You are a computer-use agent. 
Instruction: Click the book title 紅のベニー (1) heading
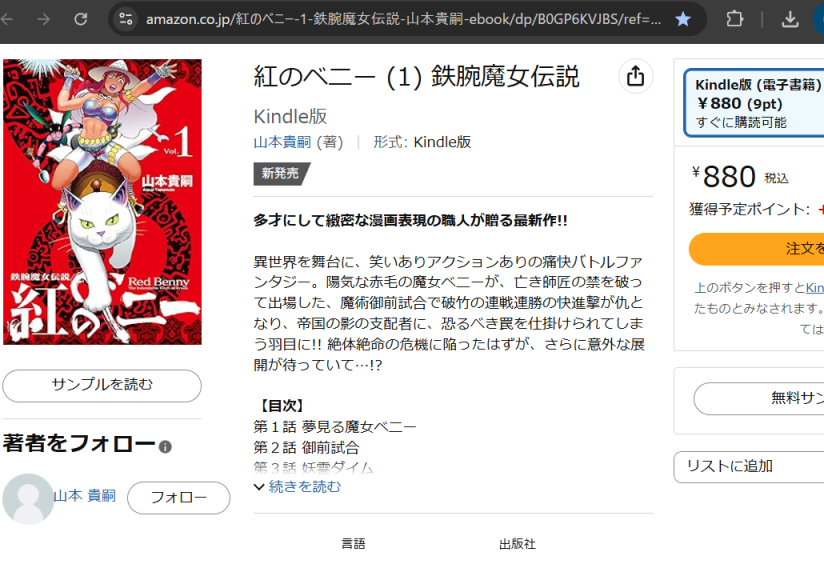pos(417,77)
